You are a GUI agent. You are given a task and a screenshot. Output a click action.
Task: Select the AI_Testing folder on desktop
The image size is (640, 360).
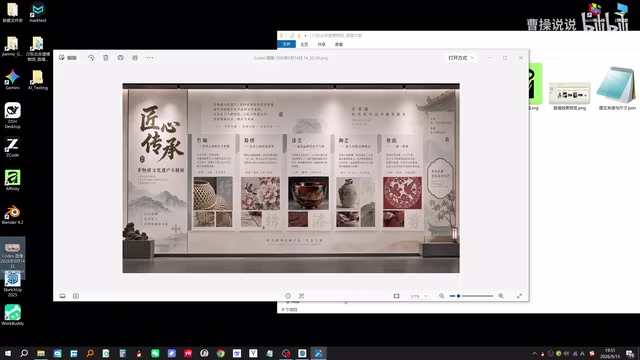click(38, 80)
